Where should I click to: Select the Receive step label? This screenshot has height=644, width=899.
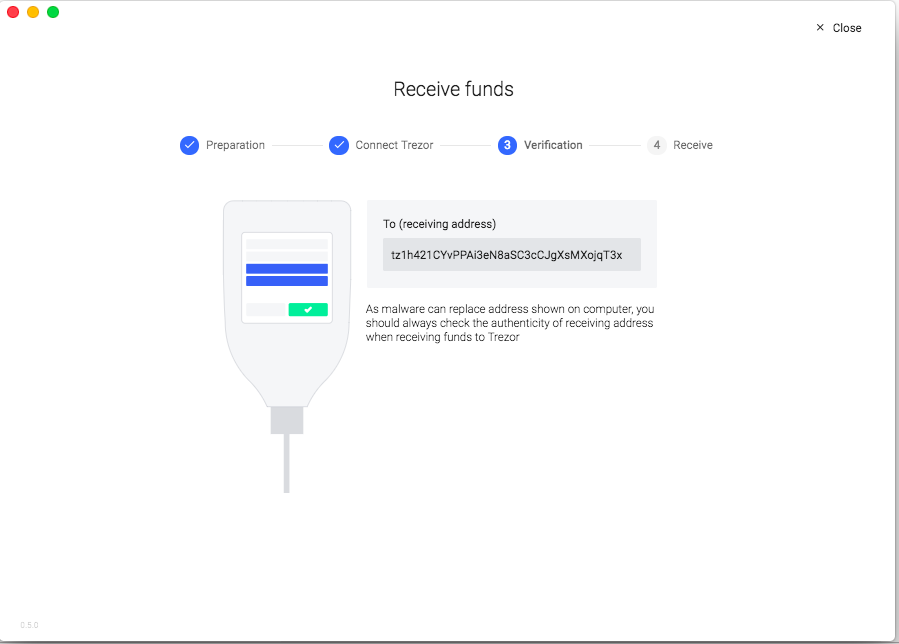(x=692, y=145)
